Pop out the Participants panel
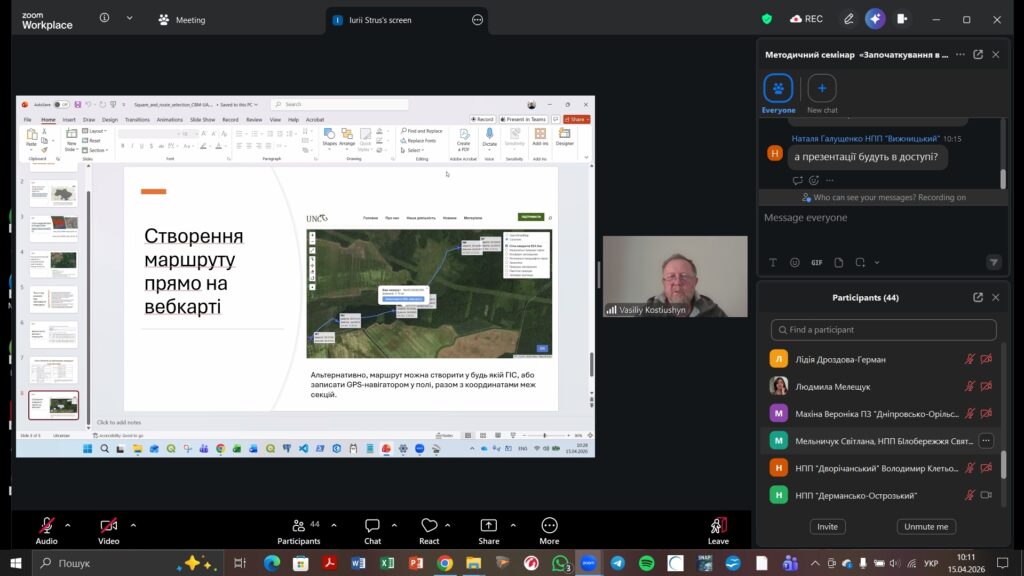 click(x=978, y=297)
